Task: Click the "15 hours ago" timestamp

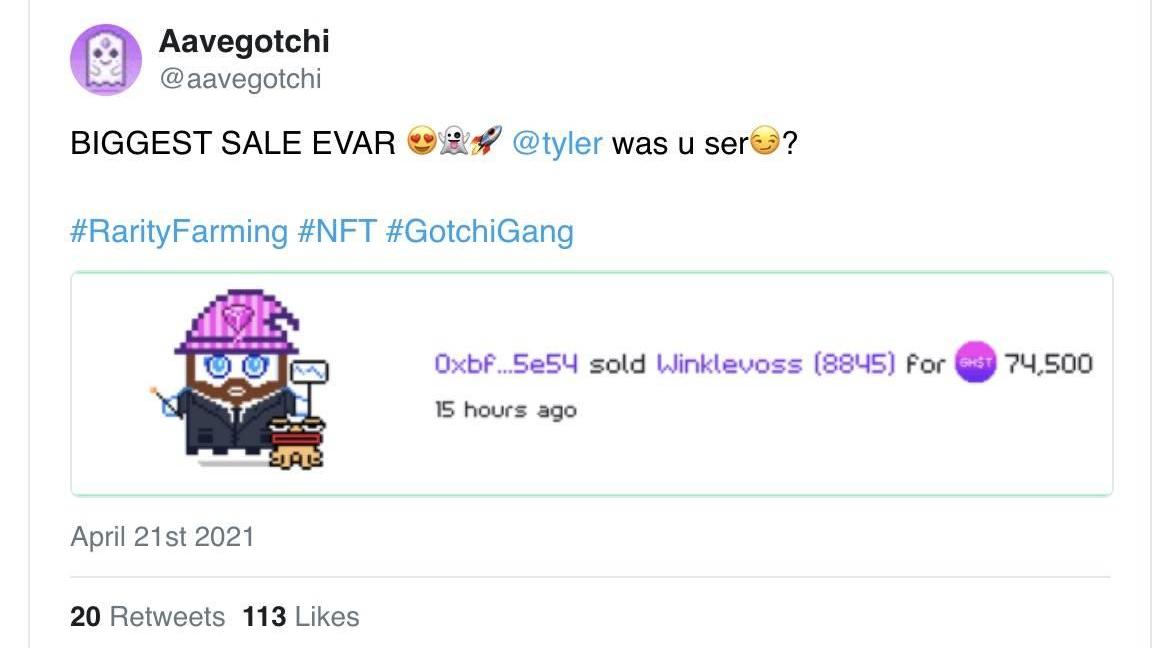Action: point(505,410)
